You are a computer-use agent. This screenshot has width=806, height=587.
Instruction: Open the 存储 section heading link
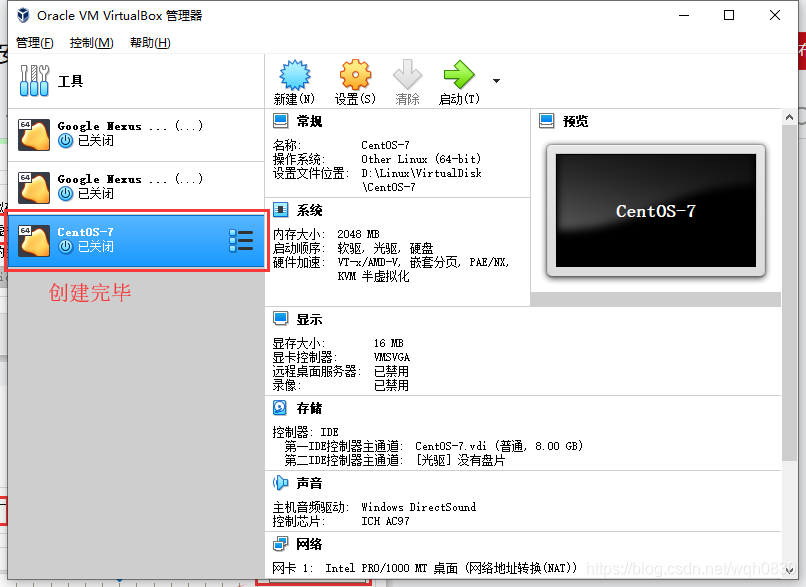pyautogui.click(x=309, y=408)
